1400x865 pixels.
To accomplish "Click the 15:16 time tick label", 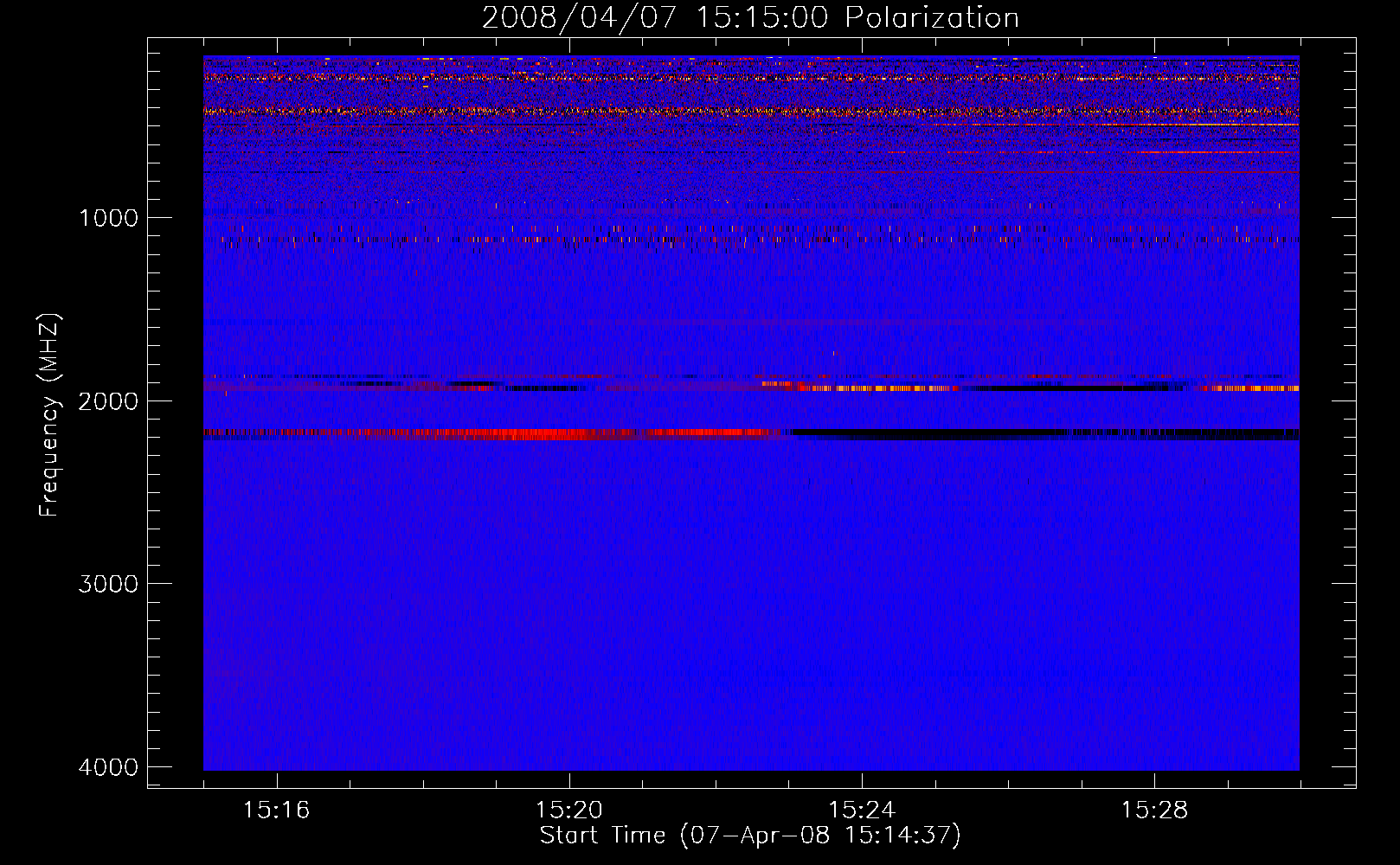I will (x=277, y=810).
